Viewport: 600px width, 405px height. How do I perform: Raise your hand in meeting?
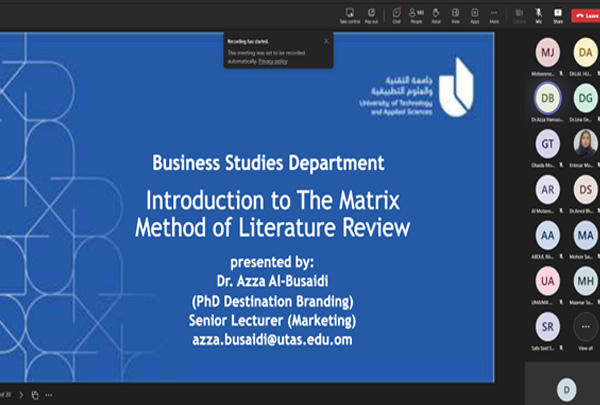point(436,14)
